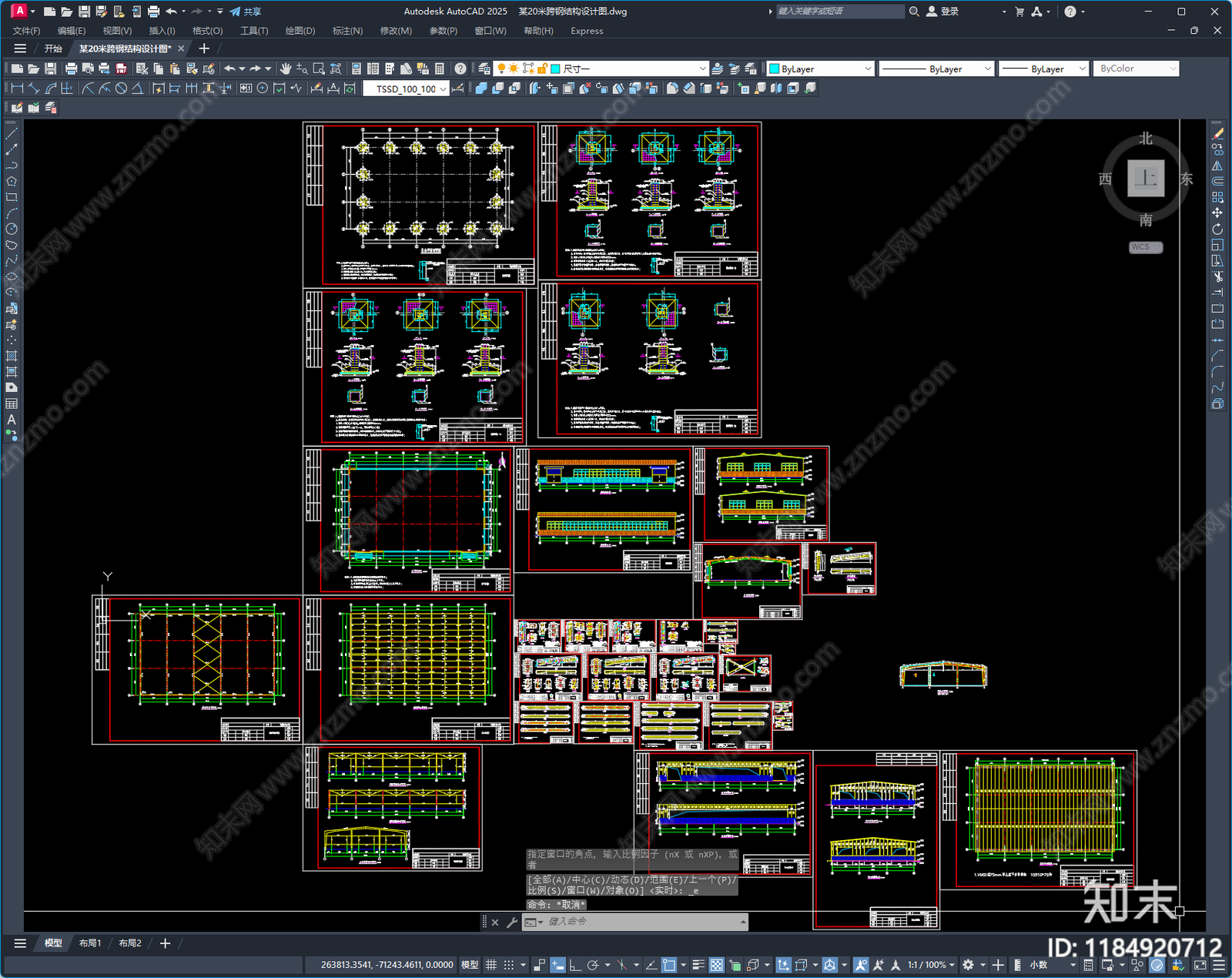Select the Pan hand tool

click(x=286, y=69)
